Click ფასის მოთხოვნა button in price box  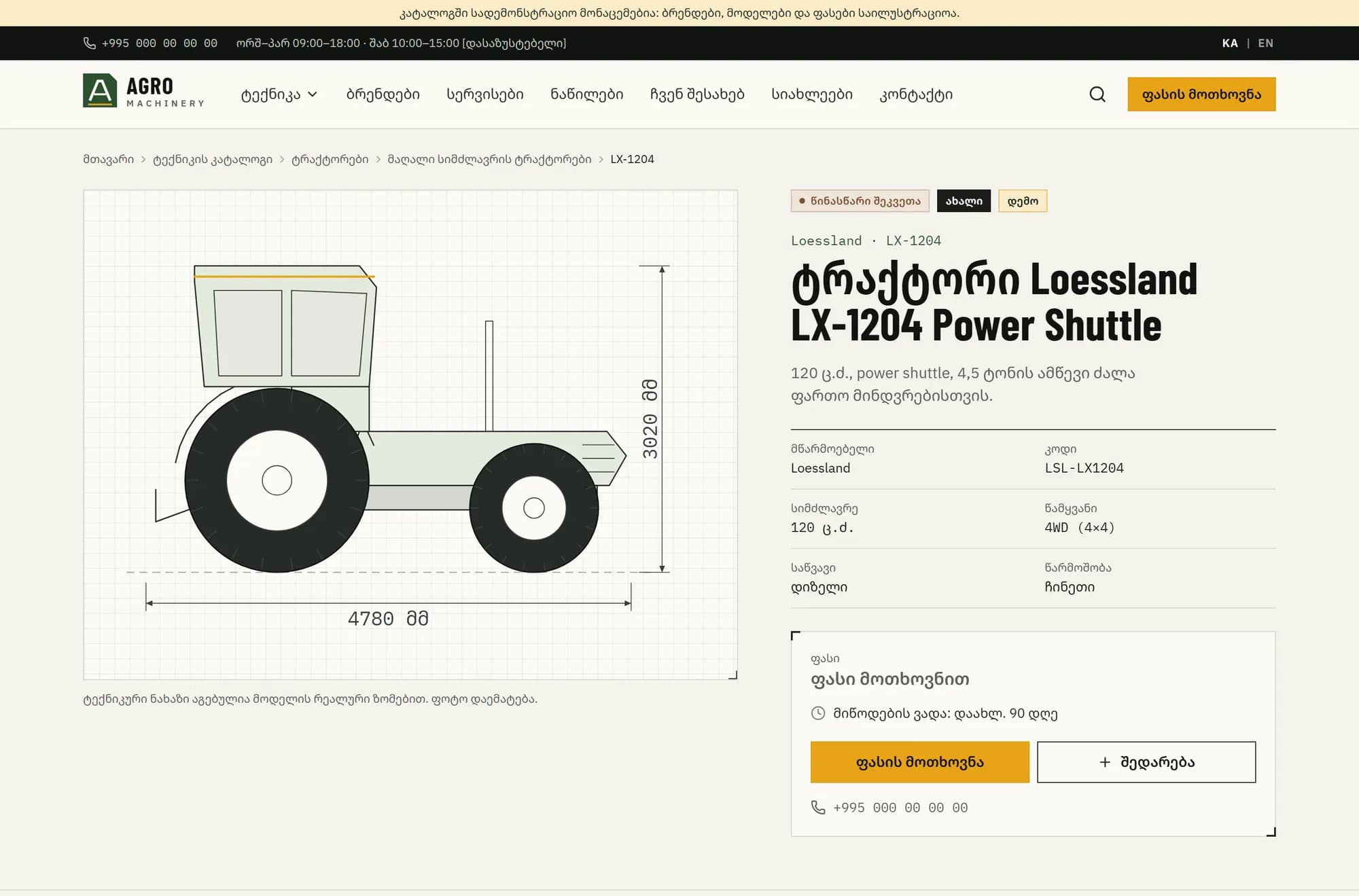pyautogui.click(x=920, y=762)
